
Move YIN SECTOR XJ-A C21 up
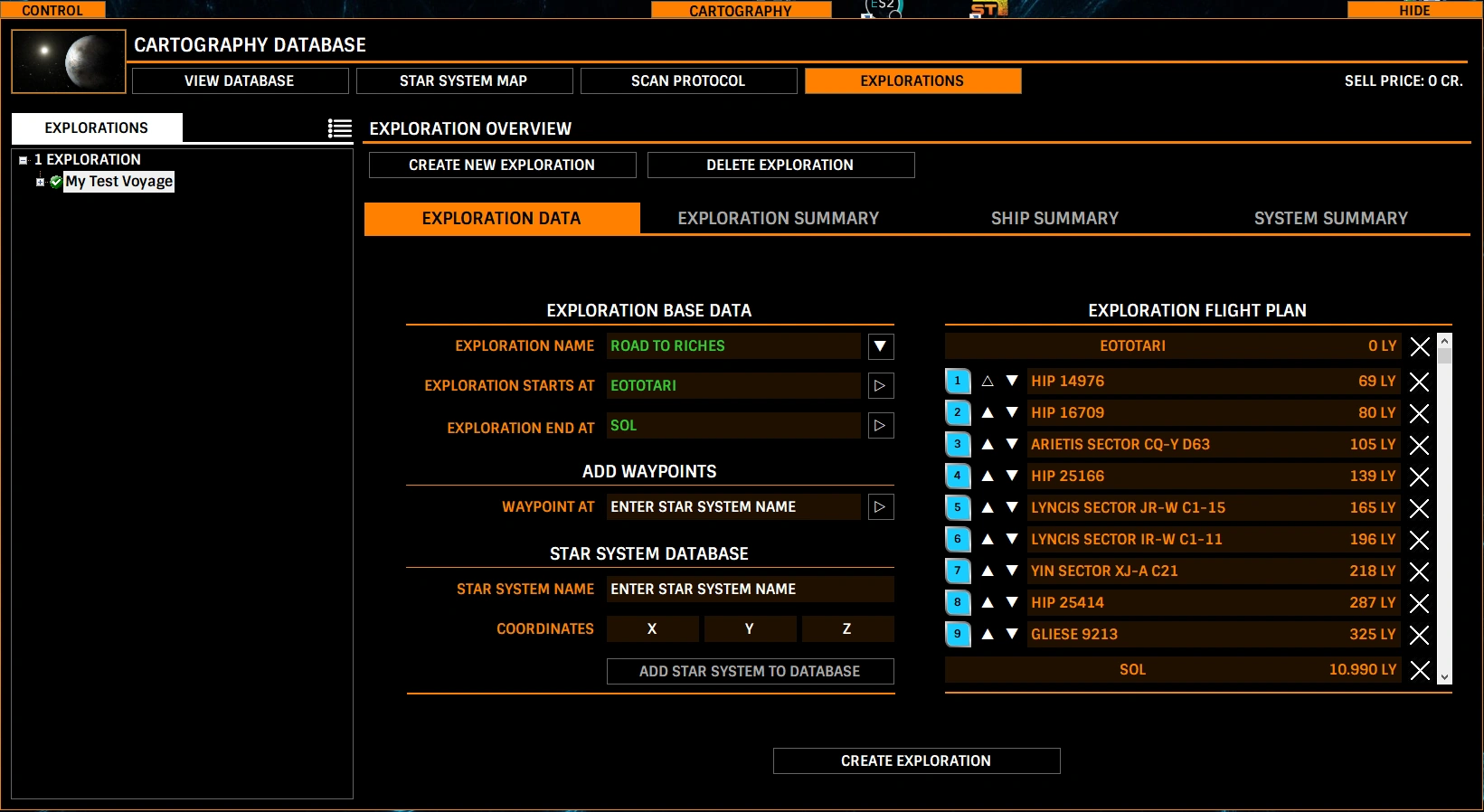(988, 571)
